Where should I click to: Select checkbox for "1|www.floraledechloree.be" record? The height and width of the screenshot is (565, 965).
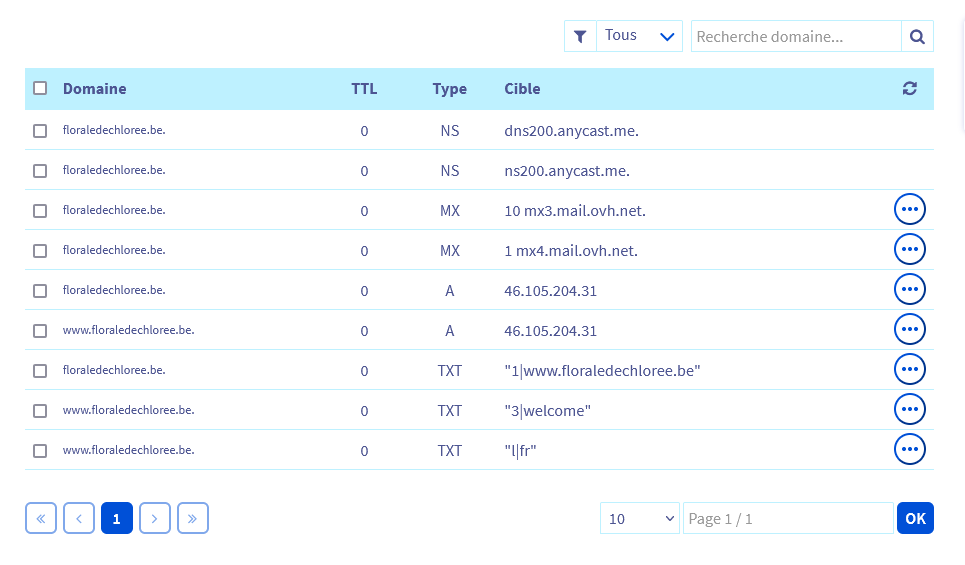(40, 371)
